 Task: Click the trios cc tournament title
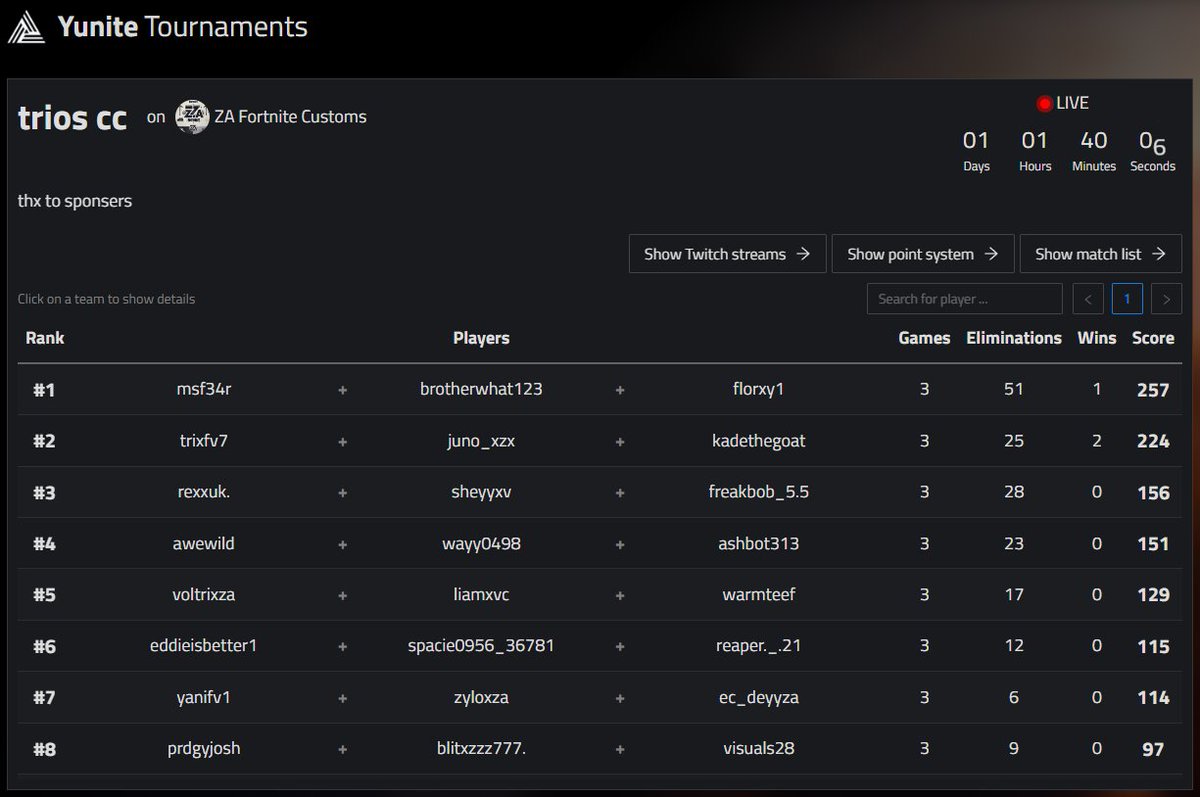(73, 118)
